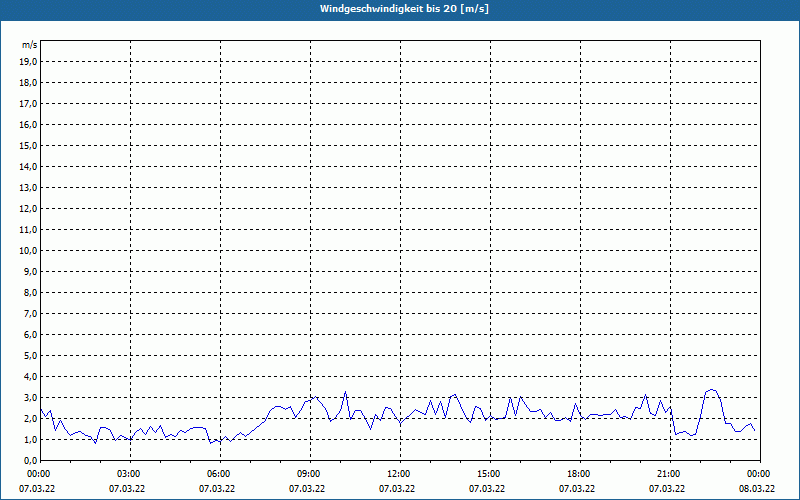Click the '7,0' y-axis label
The image size is (800, 500).
click(x=30, y=314)
